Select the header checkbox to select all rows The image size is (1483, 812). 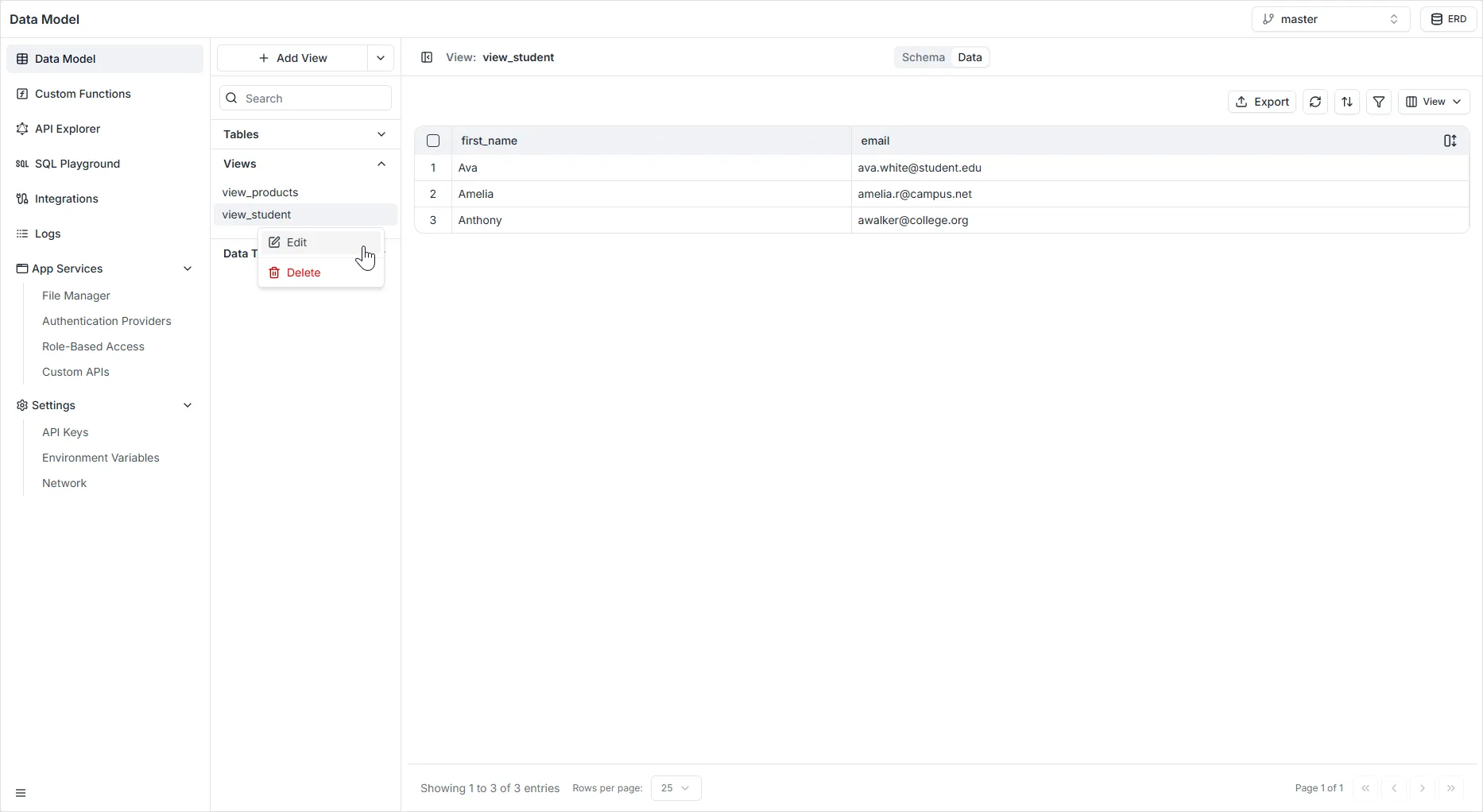pyautogui.click(x=433, y=141)
